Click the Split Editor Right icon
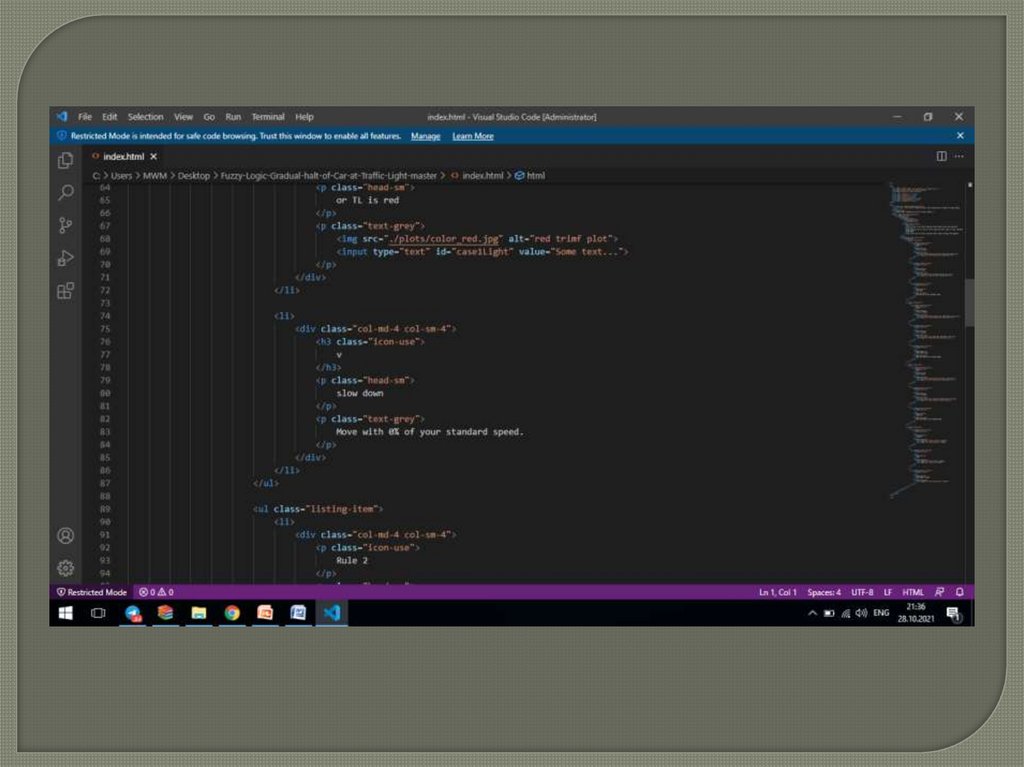The image size is (1024, 767). [941, 157]
